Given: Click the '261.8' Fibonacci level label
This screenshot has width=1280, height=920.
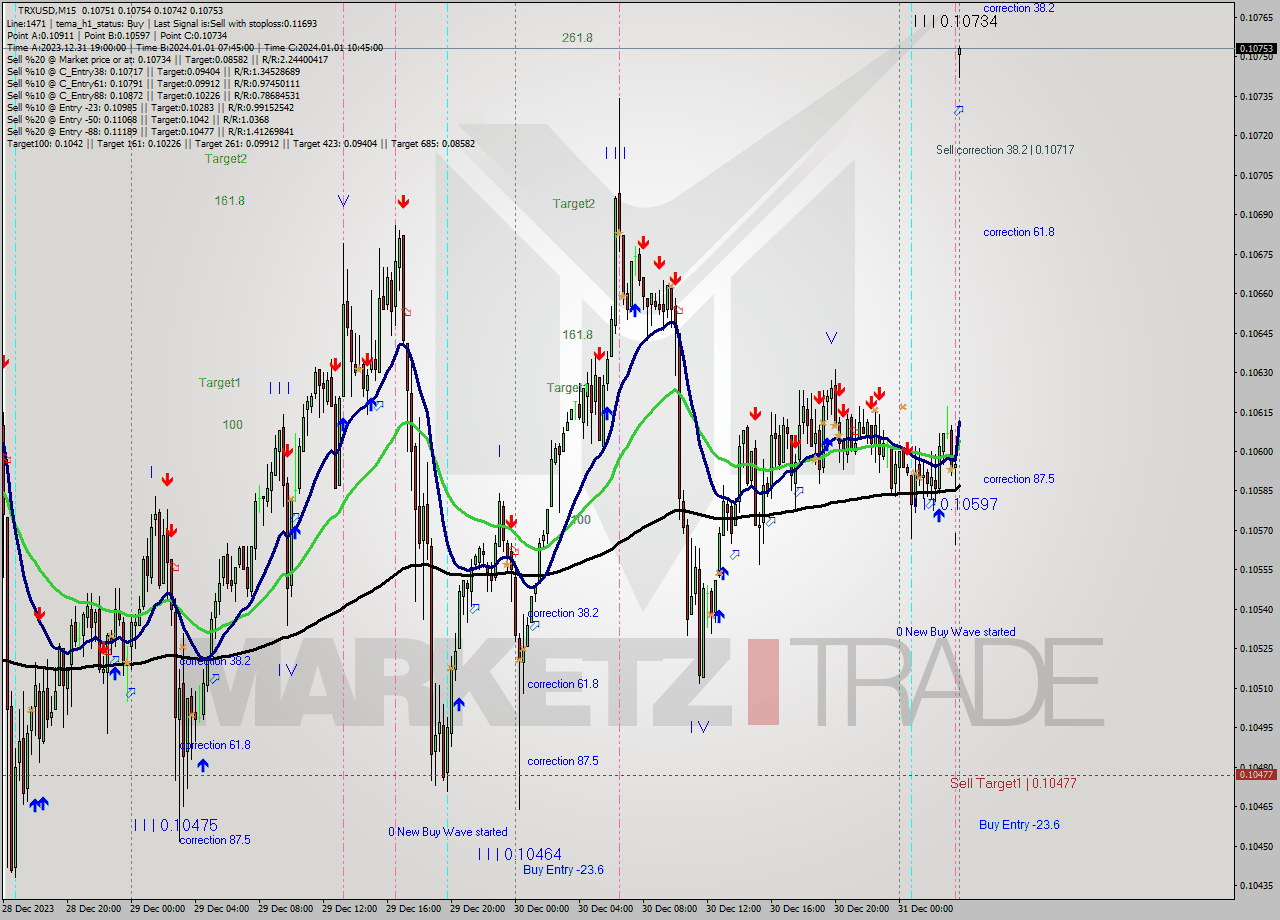Looking at the screenshot, I should [x=577, y=38].
